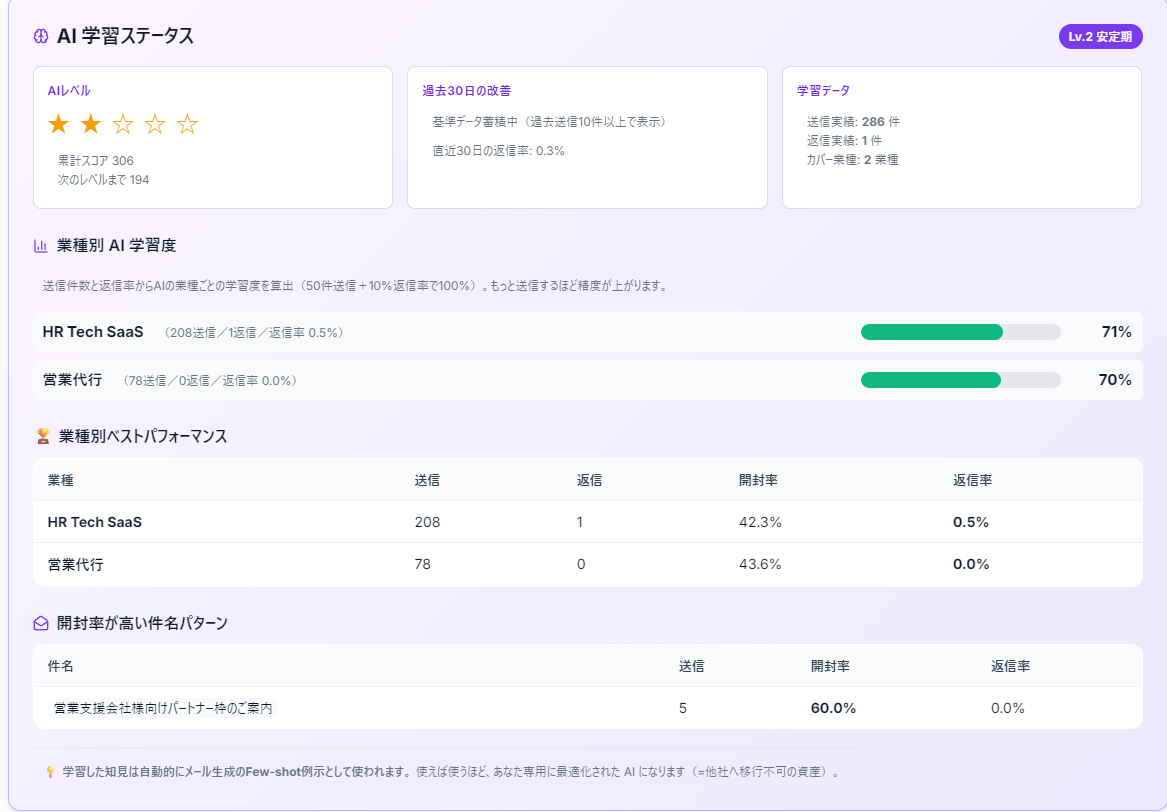Click the 返信 column header
1167x812 pixels.
[x=589, y=481]
